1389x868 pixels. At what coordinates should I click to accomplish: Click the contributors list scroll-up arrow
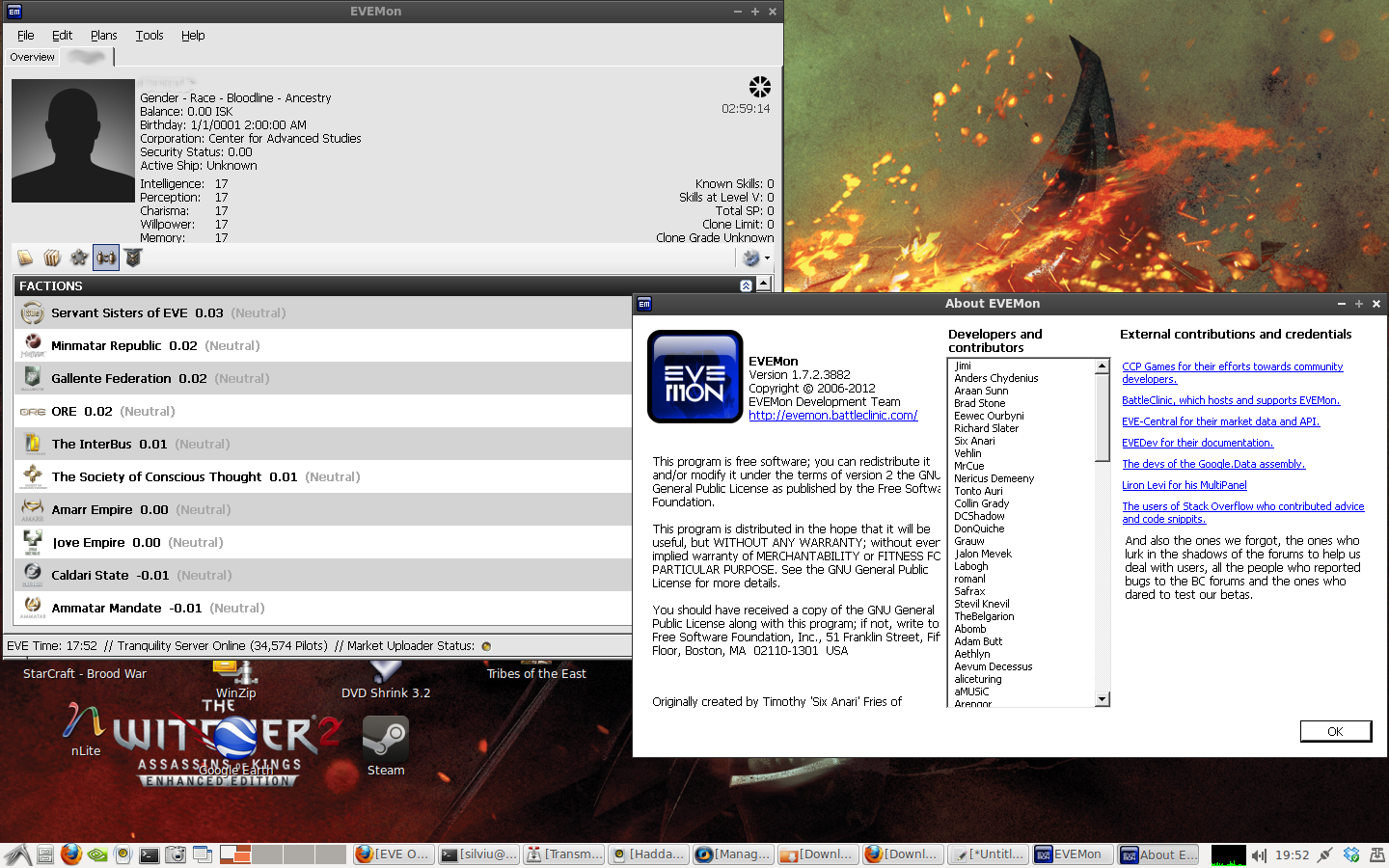coord(1102,366)
